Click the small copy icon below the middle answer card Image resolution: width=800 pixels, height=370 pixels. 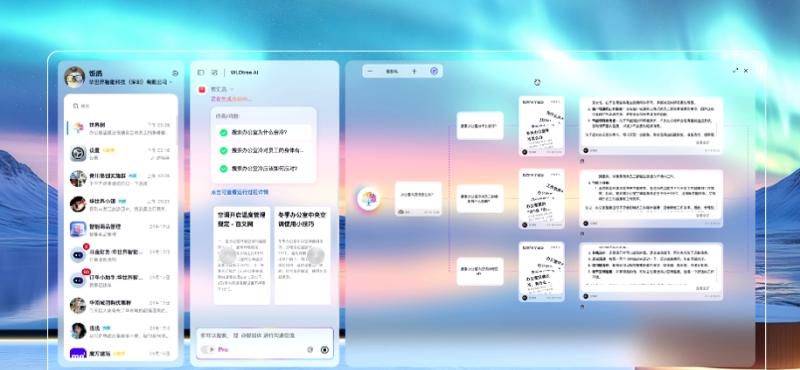[583, 233]
